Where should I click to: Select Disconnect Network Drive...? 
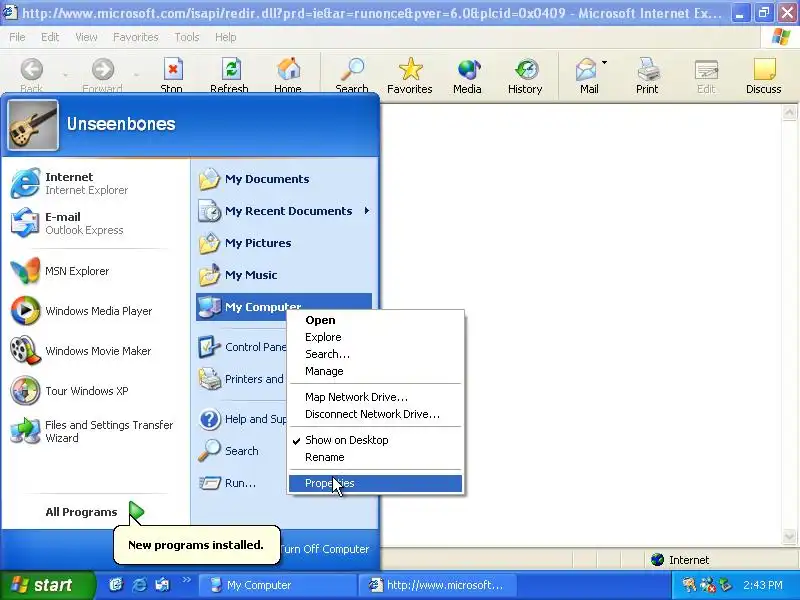(x=375, y=414)
